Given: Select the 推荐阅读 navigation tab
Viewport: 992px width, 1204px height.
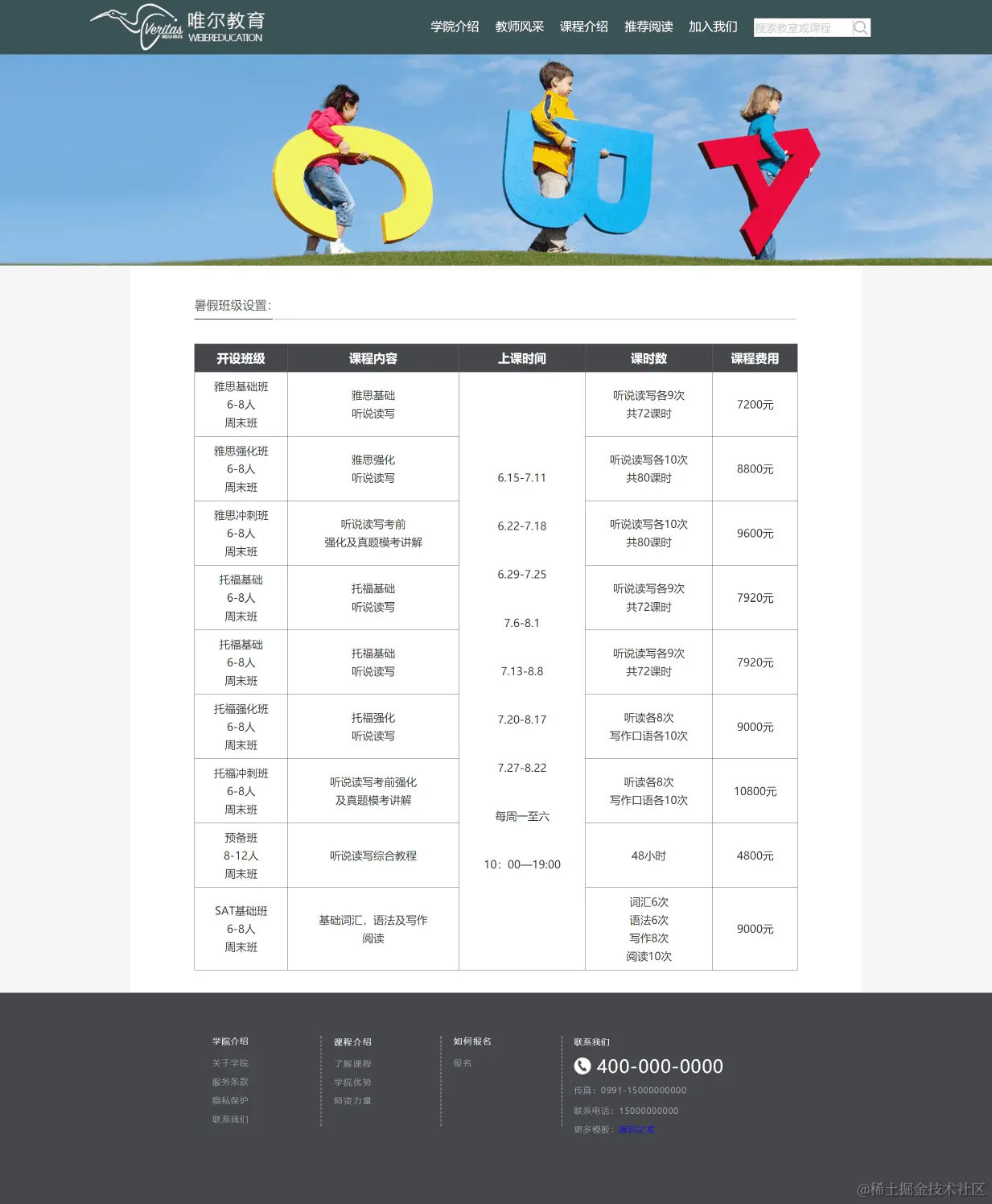Looking at the screenshot, I should coord(648,27).
